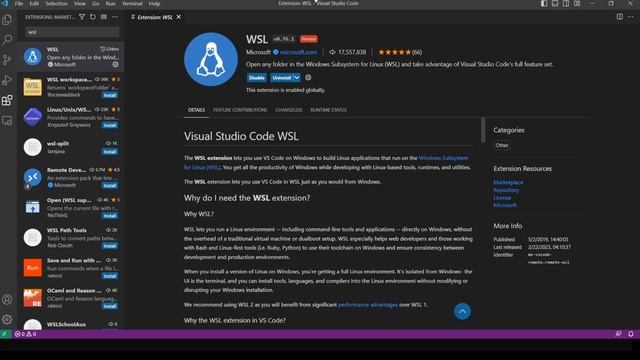Focus the extensions search box
Viewport: 640px width, 360px height.
[x=72, y=32]
